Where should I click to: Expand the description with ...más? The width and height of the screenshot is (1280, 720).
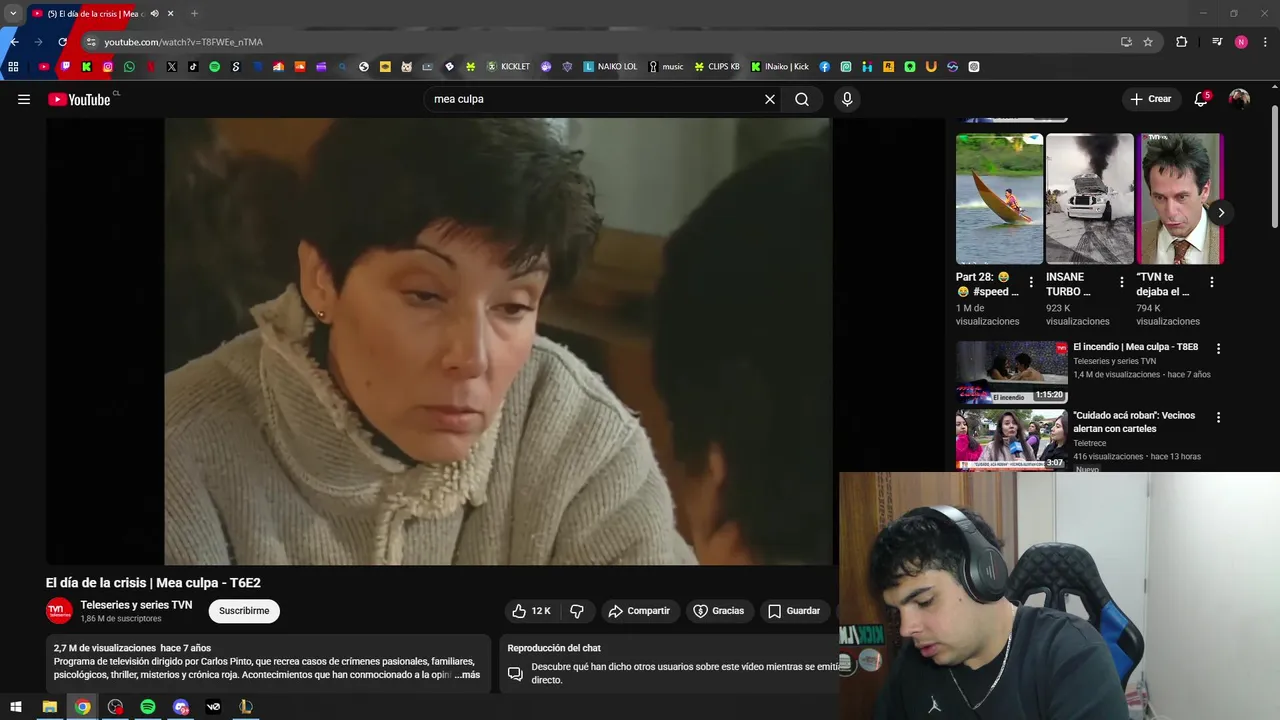click(467, 675)
